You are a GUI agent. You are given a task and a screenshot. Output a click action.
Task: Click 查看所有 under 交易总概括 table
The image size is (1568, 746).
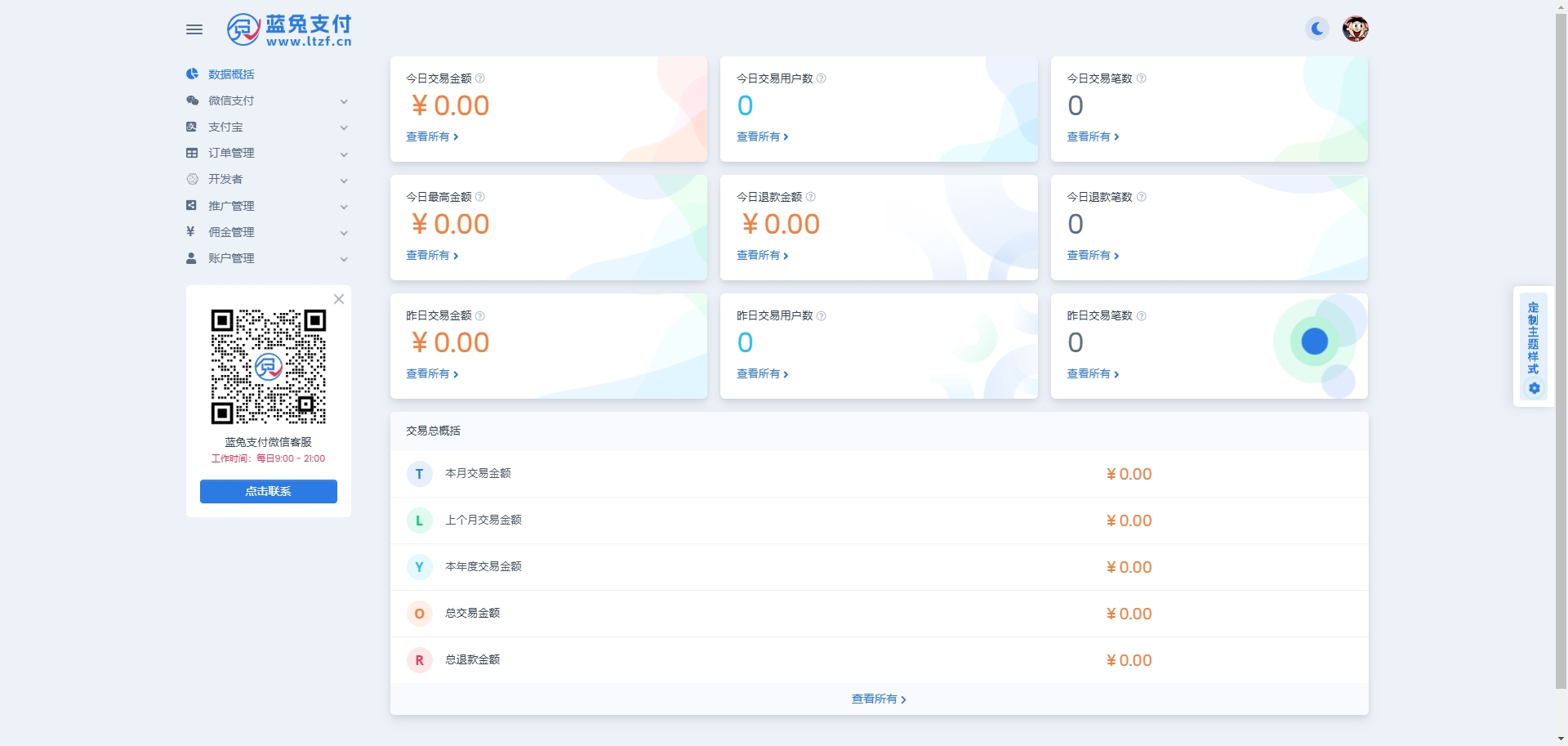click(x=879, y=699)
